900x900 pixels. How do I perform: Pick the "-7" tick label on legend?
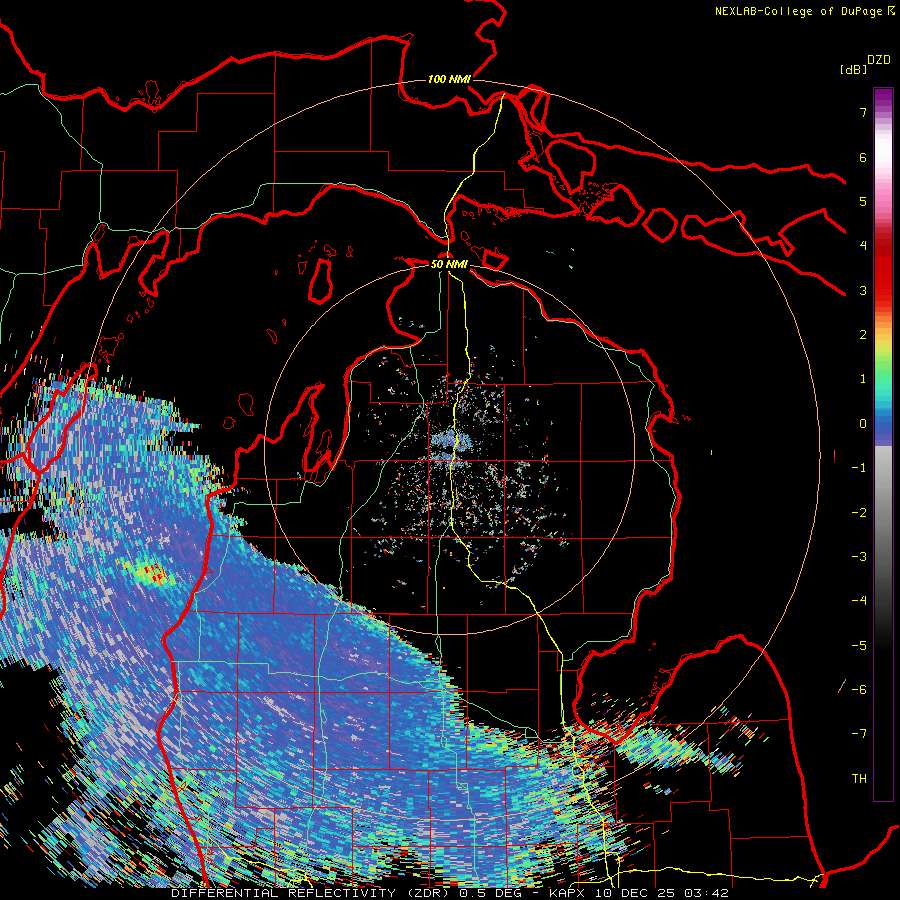[x=859, y=734]
